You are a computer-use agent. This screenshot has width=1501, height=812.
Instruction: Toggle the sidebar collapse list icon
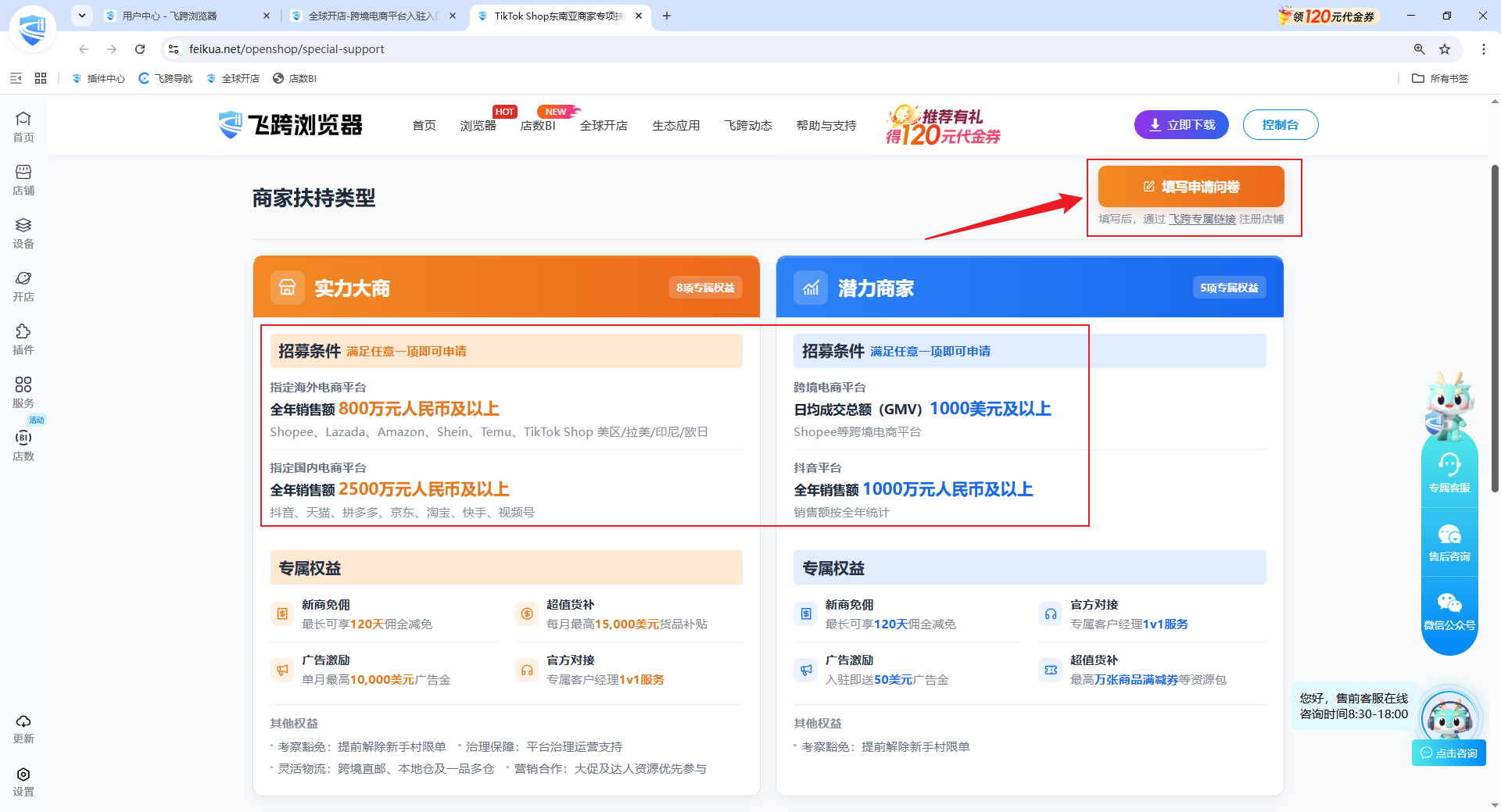(16, 78)
